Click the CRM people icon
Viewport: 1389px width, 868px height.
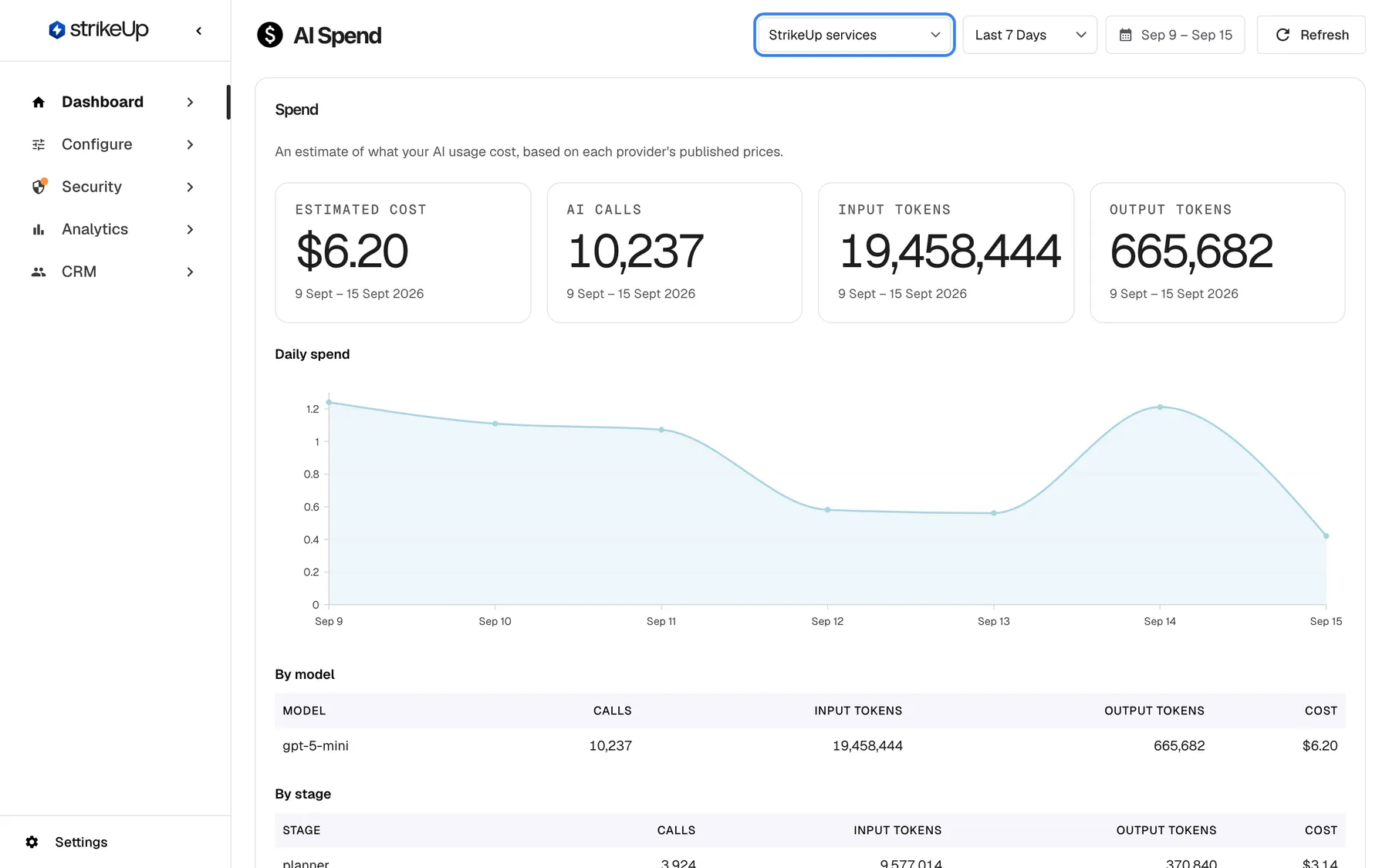pyautogui.click(x=39, y=272)
